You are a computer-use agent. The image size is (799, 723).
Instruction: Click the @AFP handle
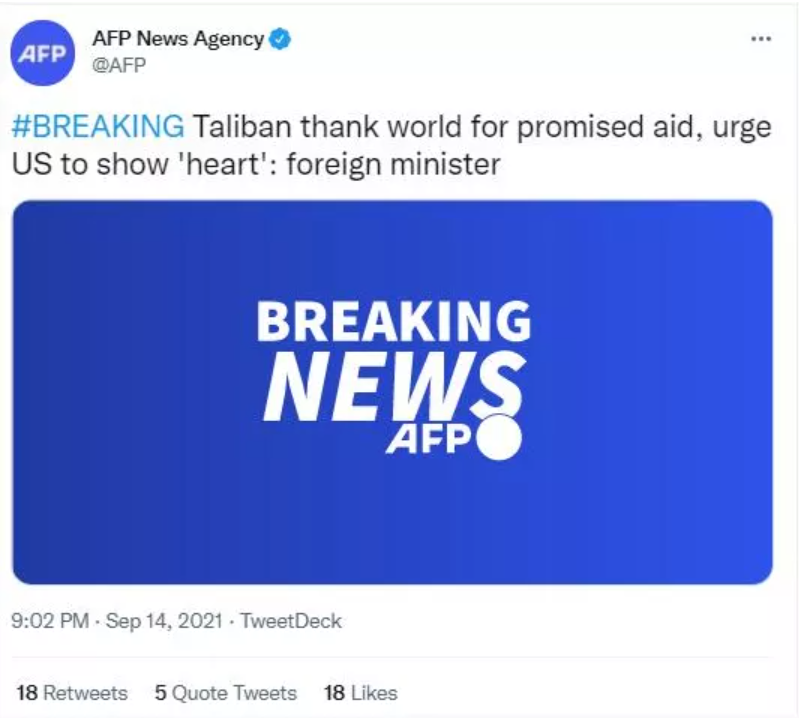tap(119, 66)
